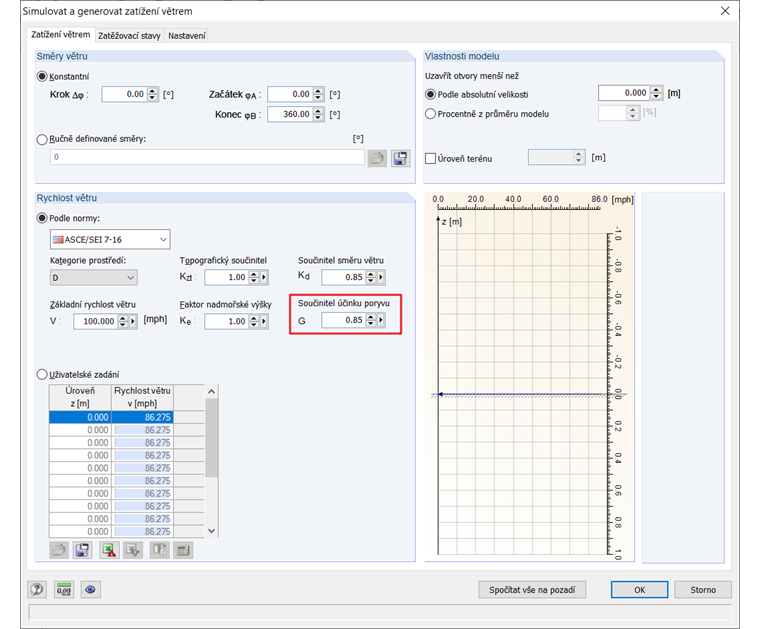Click the Spočítat vše na pozadí button
760x629 pixels.
point(532,590)
